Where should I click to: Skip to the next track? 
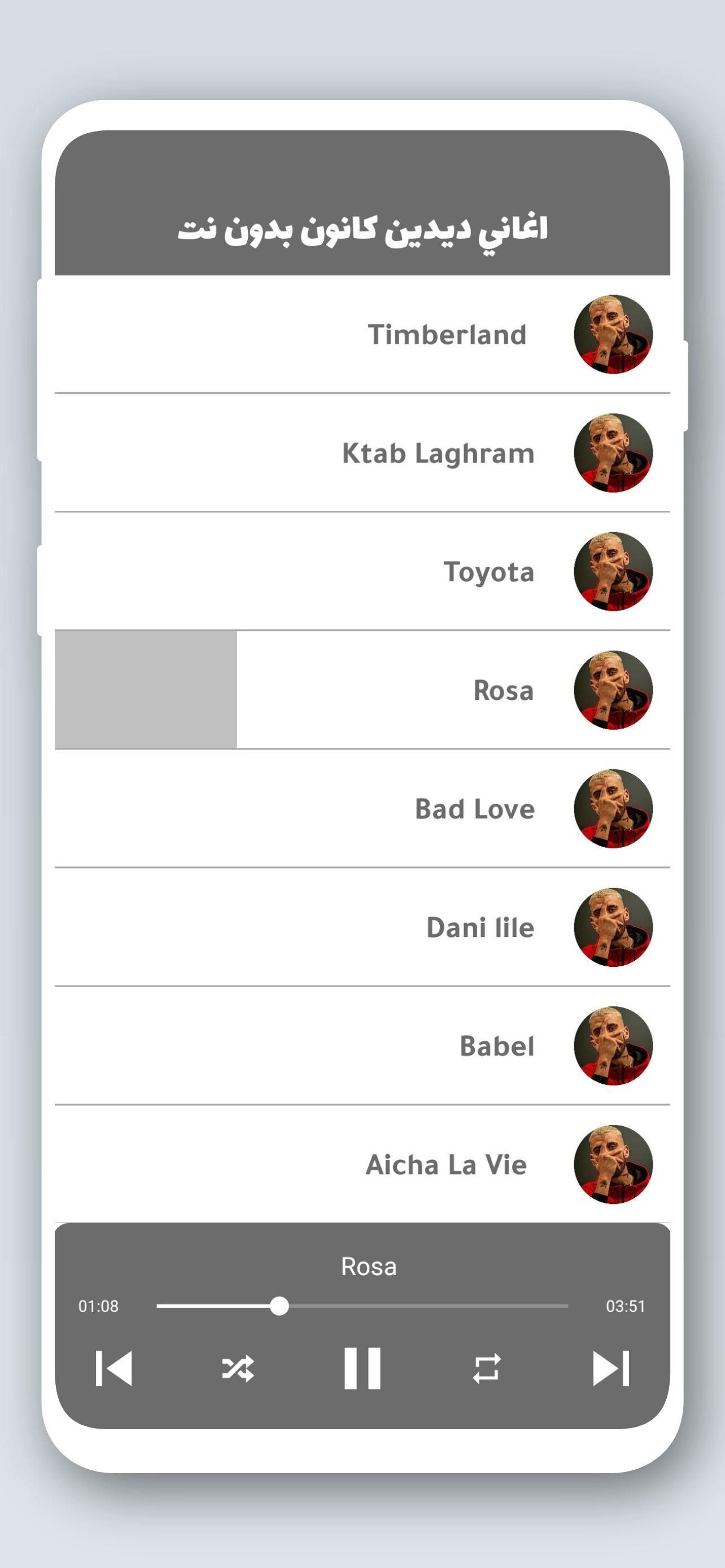tap(610, 1368)
